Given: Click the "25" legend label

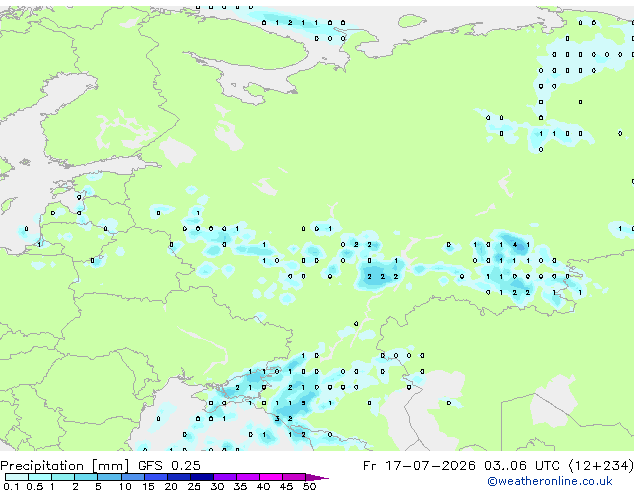Looking at the screenshot, I should tap(194, 486).
